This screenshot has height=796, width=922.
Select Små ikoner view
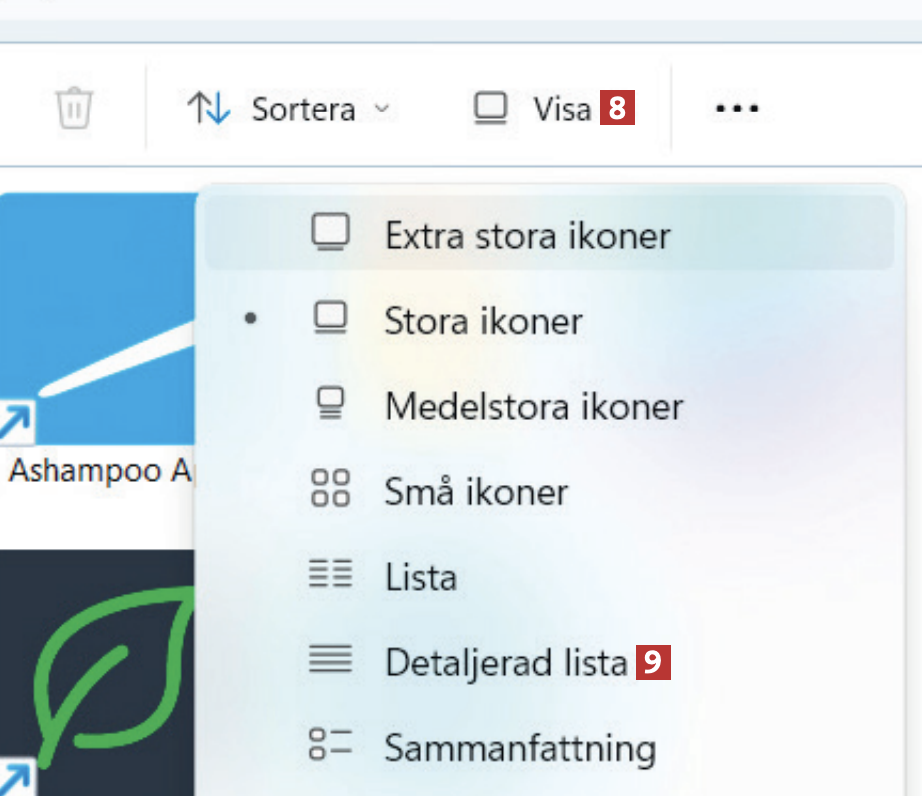pyautogui.click(x=549, y=491)
